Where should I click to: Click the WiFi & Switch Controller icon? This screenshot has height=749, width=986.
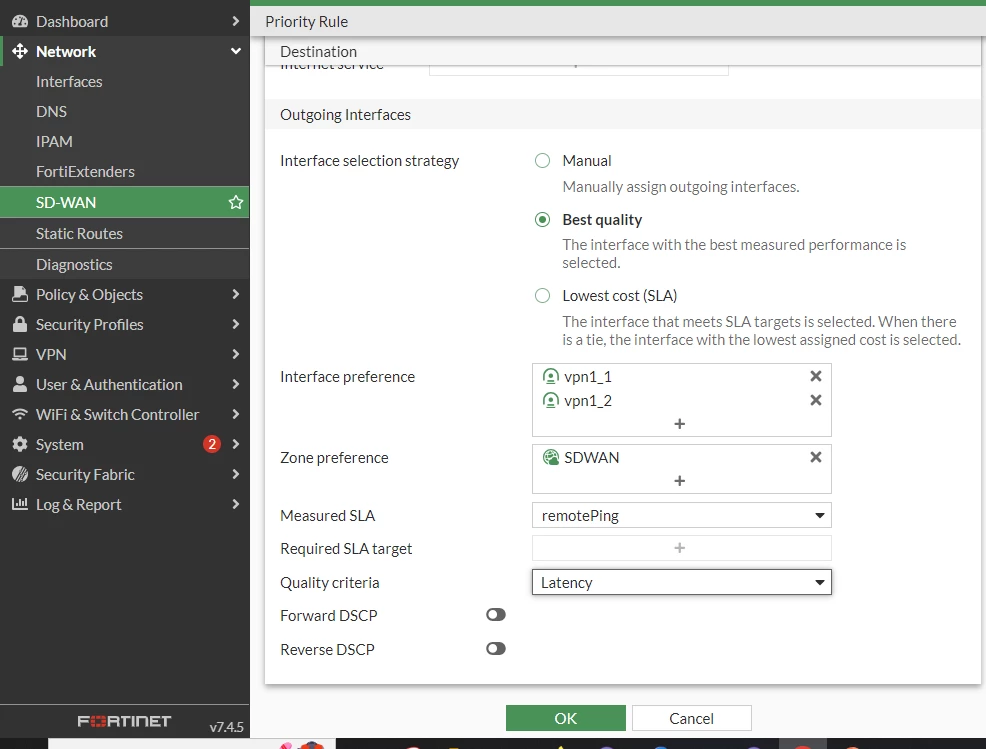[20, 414]
